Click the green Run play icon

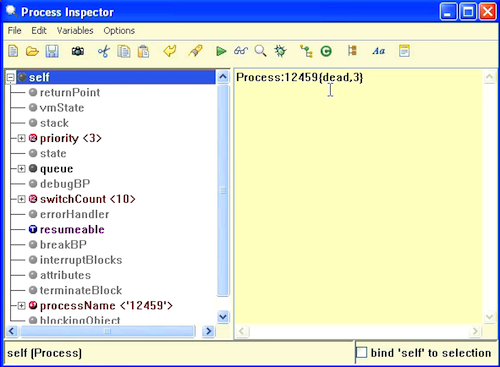(x=221, y=51)
